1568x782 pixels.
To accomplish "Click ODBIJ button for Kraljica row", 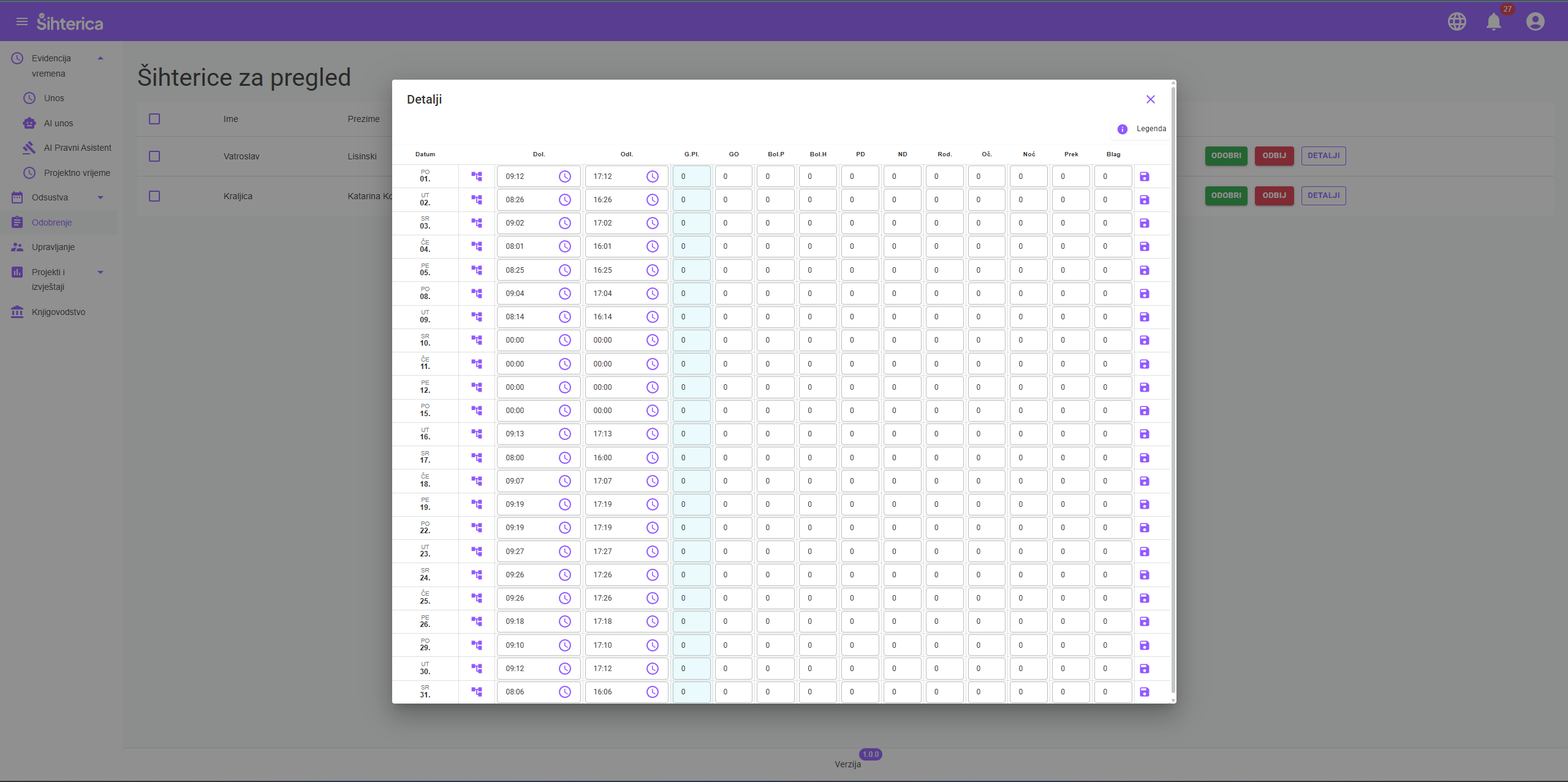I will 1274,195.
